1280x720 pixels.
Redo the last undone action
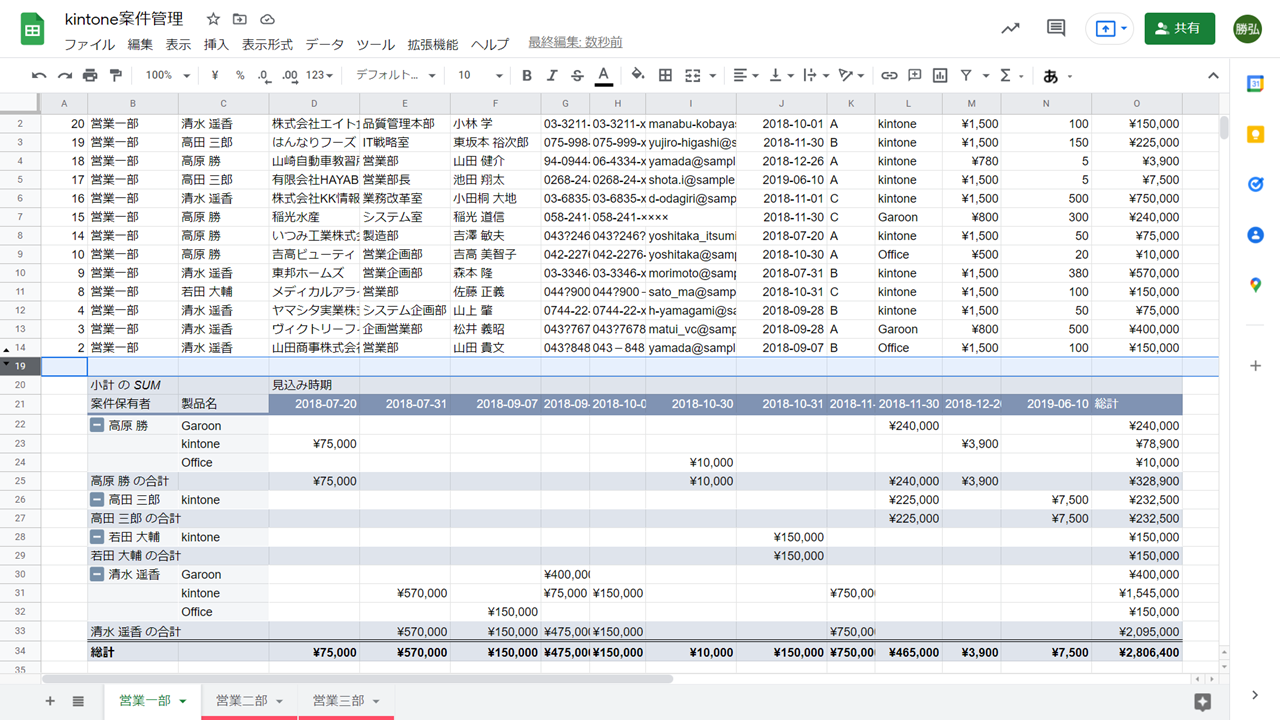(x=65, y=75)
